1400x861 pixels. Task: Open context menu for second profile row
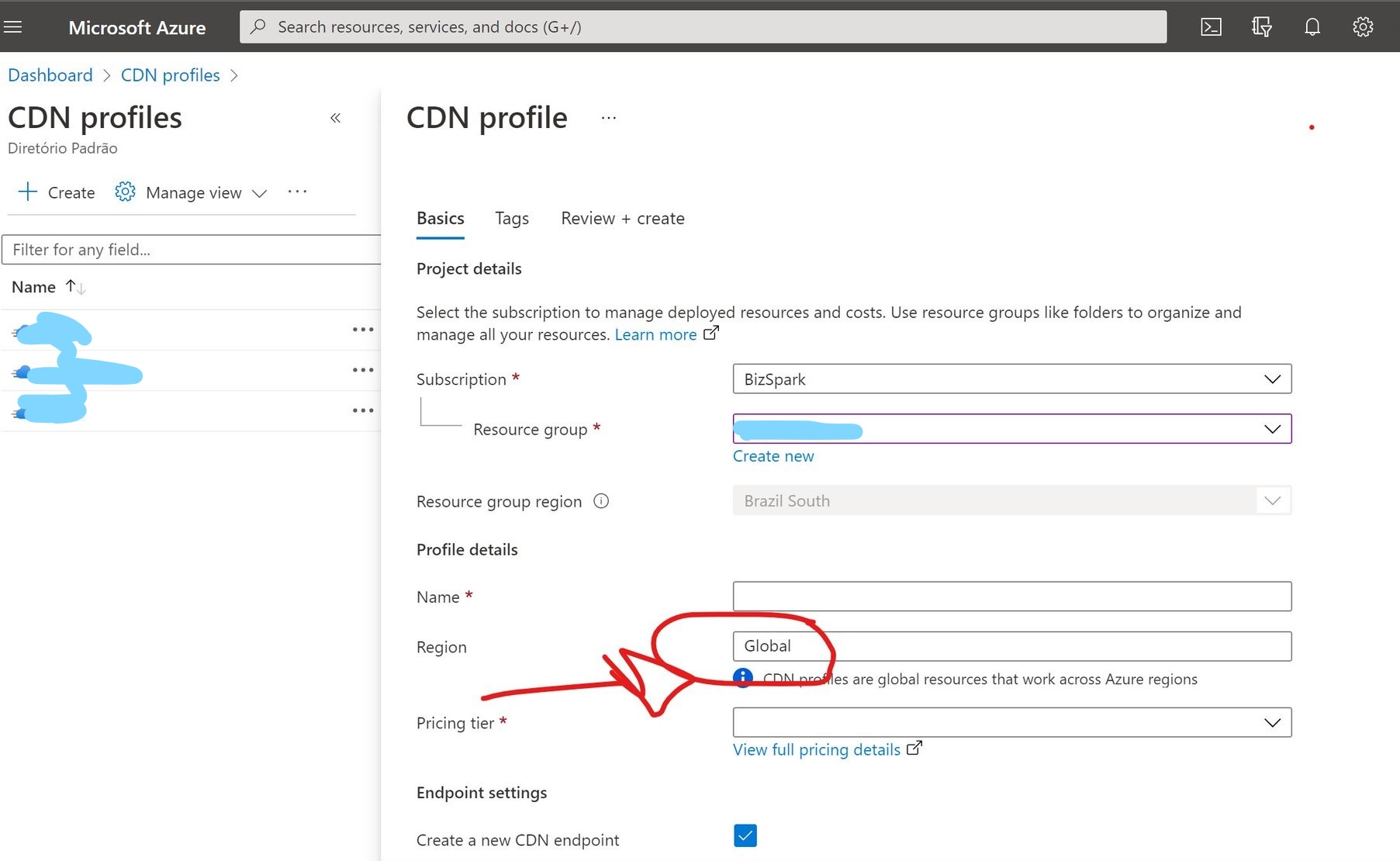point(362,370)
